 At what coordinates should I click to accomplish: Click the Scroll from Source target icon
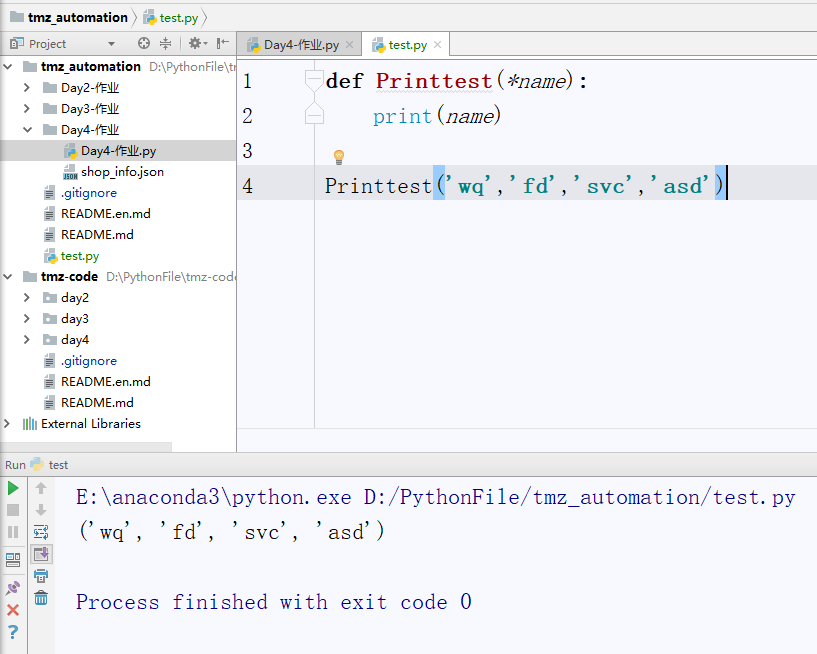pos(144,43)
